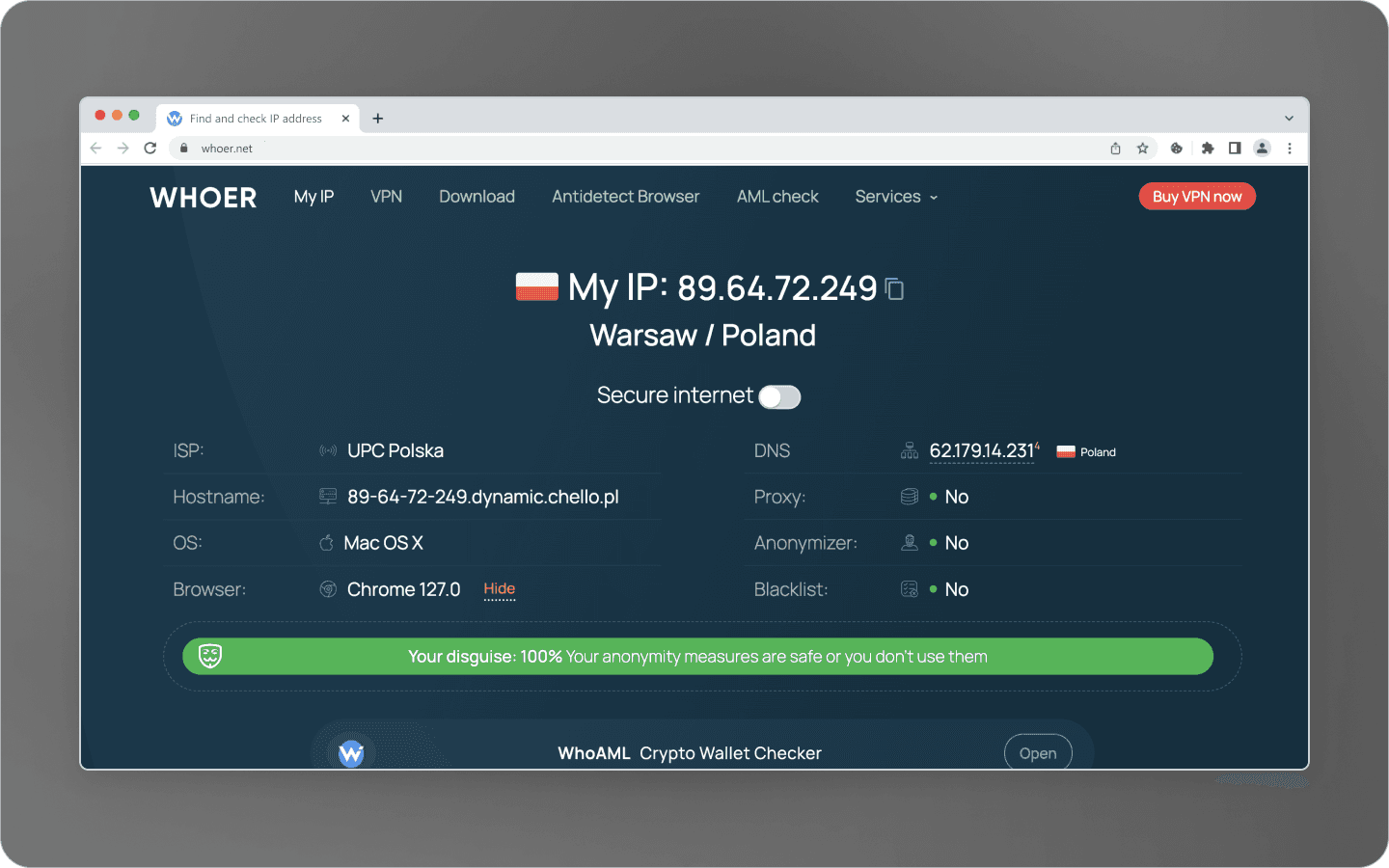Viewport: 1389px width, 868px height.
Task: Open the VPN menu item
Action: tap(386, 197)
